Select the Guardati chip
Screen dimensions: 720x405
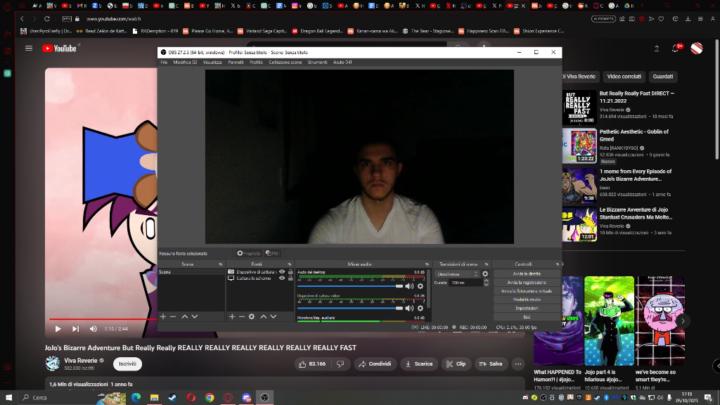click(663, 77)
